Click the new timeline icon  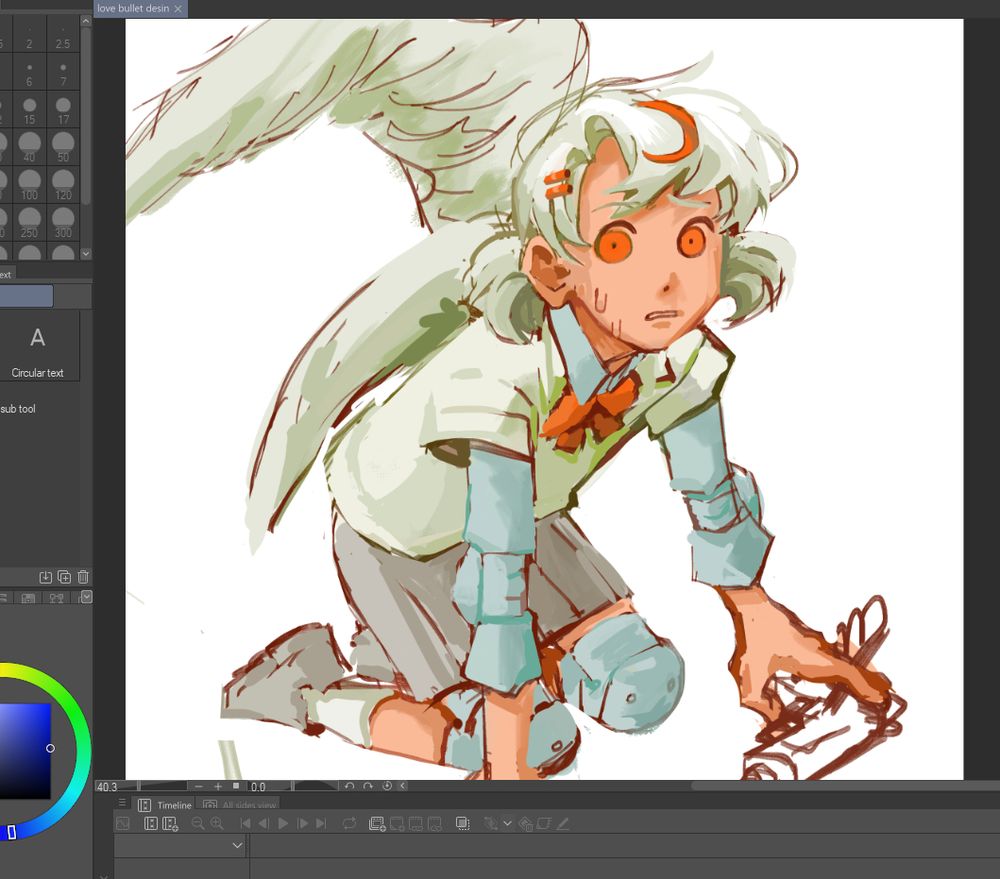[151, 824]
